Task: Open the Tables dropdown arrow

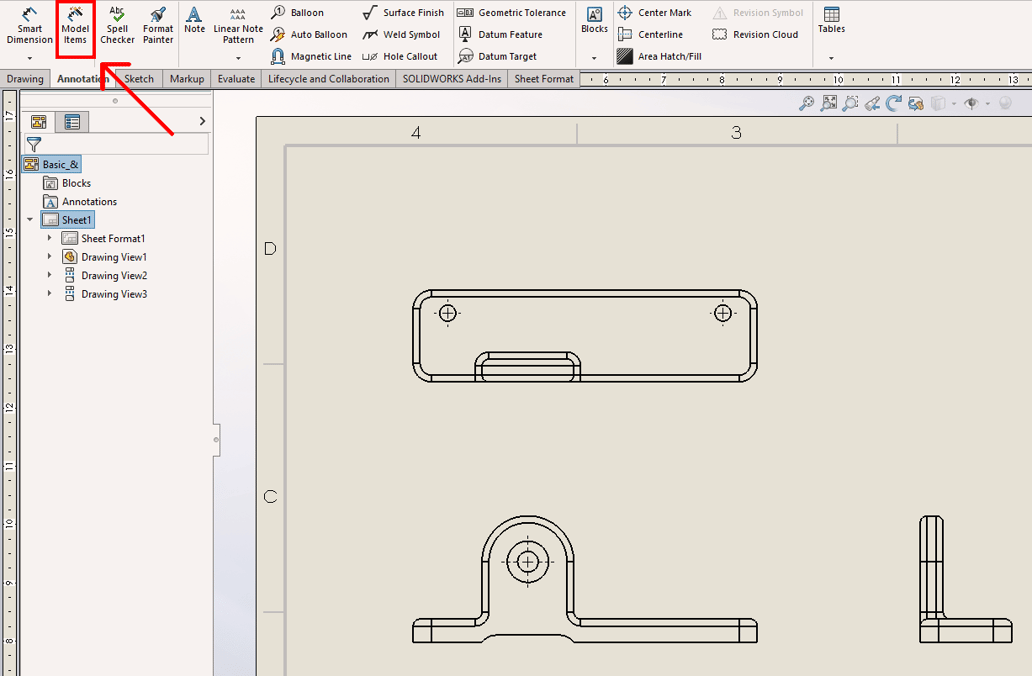Action: click(x=831, y=59)
